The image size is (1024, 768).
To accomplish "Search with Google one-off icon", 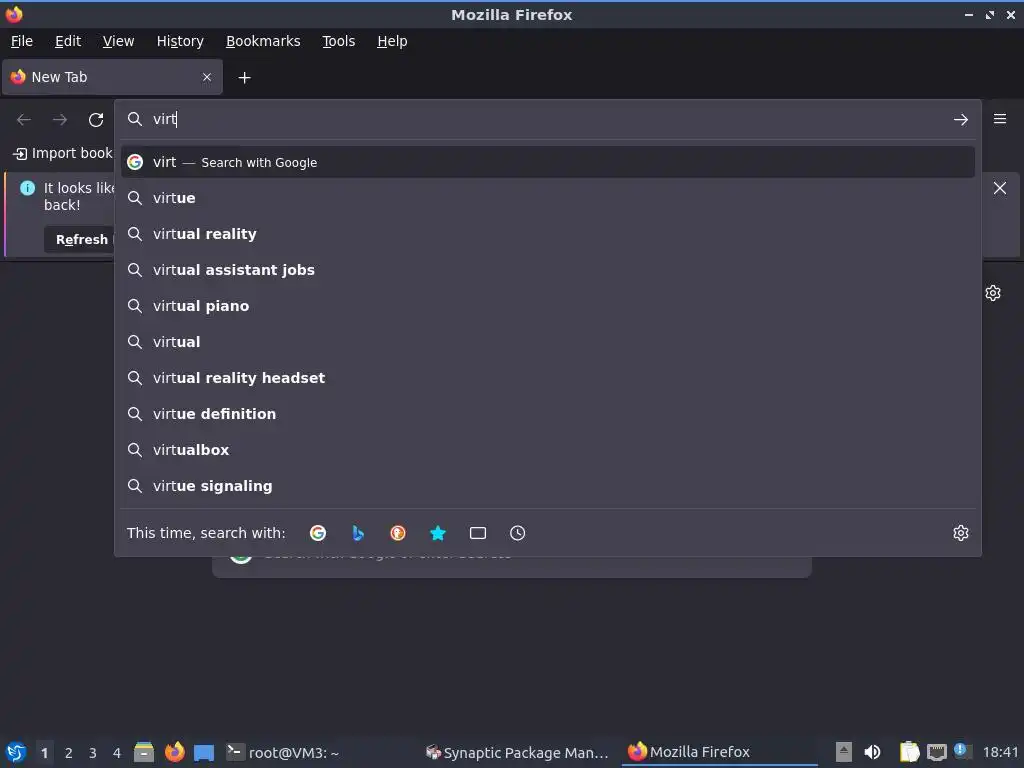I will click(x=318, y=533).
